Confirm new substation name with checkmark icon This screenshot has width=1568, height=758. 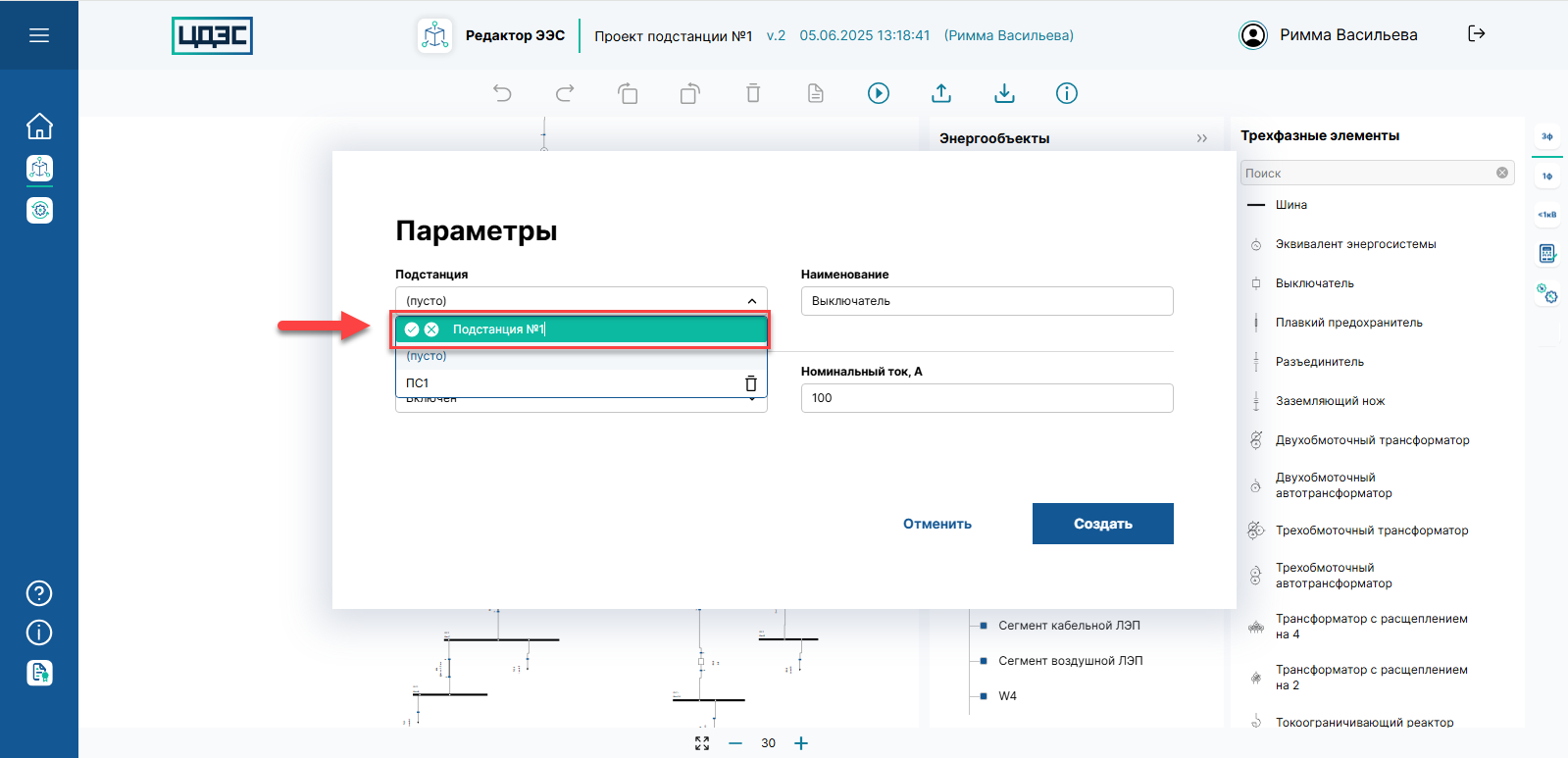[412, 329]
